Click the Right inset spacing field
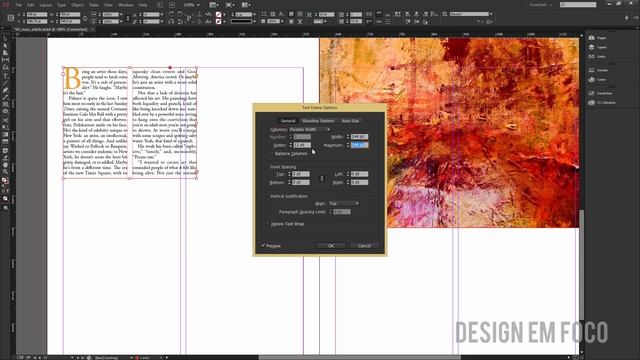Screen dimensions: 640x360 (360, 182)
